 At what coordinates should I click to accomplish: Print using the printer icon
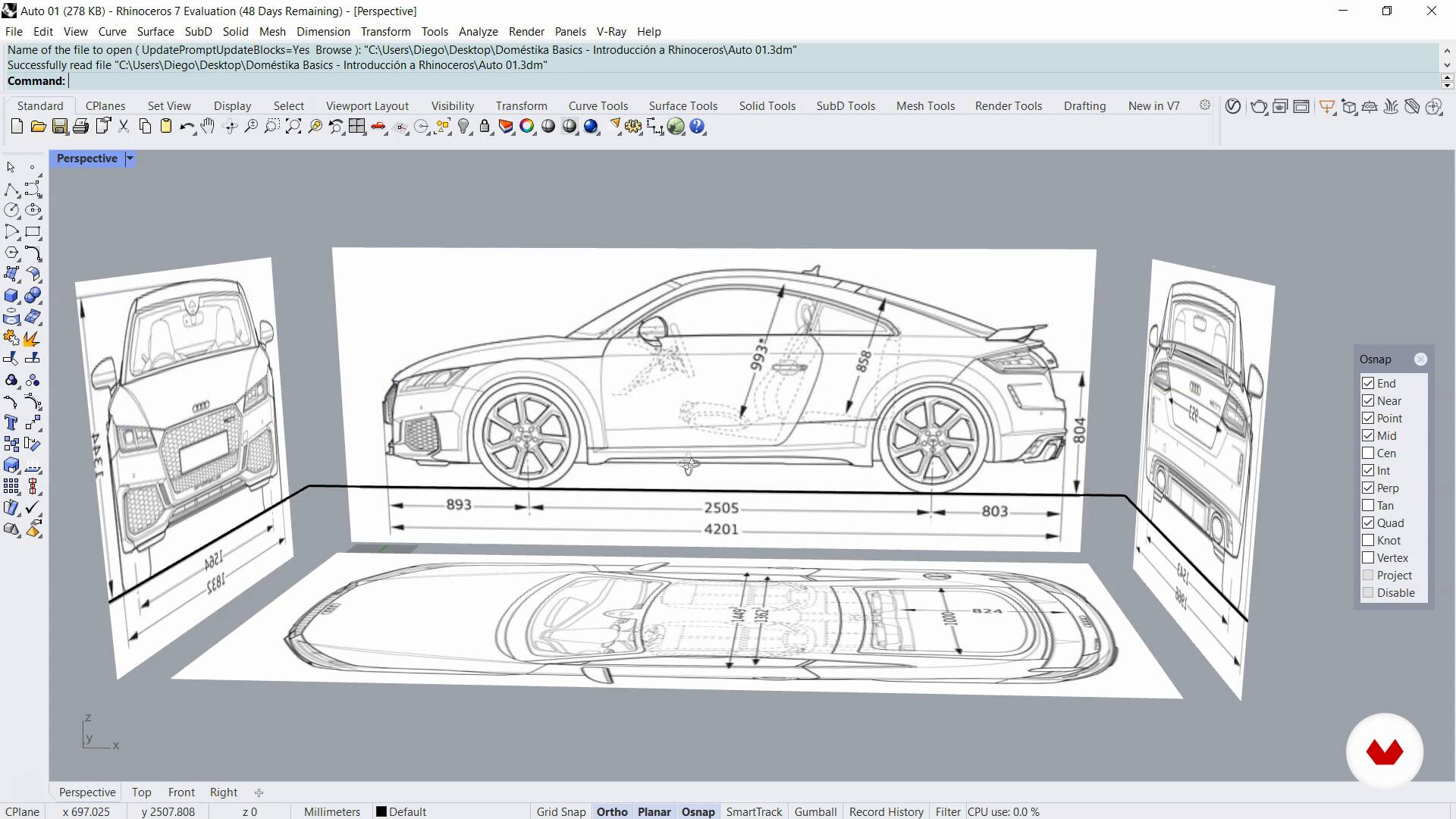pyautogui.click(x=80, y=127)
